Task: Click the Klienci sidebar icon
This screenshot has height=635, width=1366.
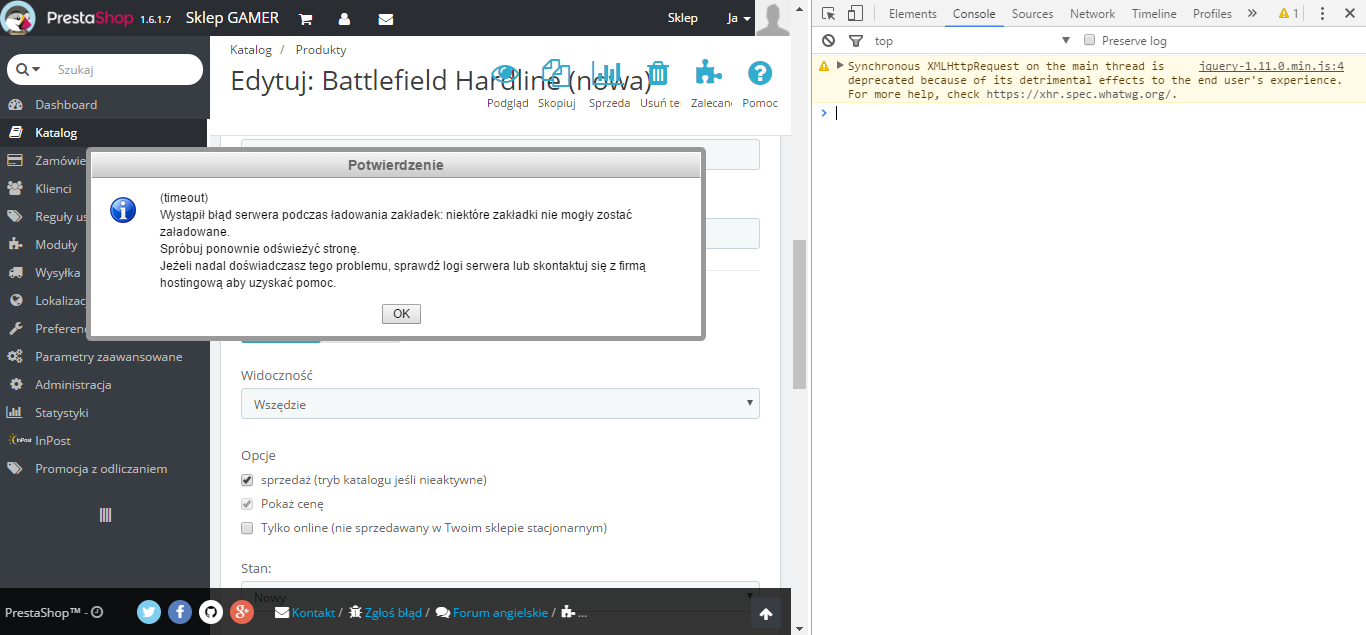Action: [x=15, y=188]
